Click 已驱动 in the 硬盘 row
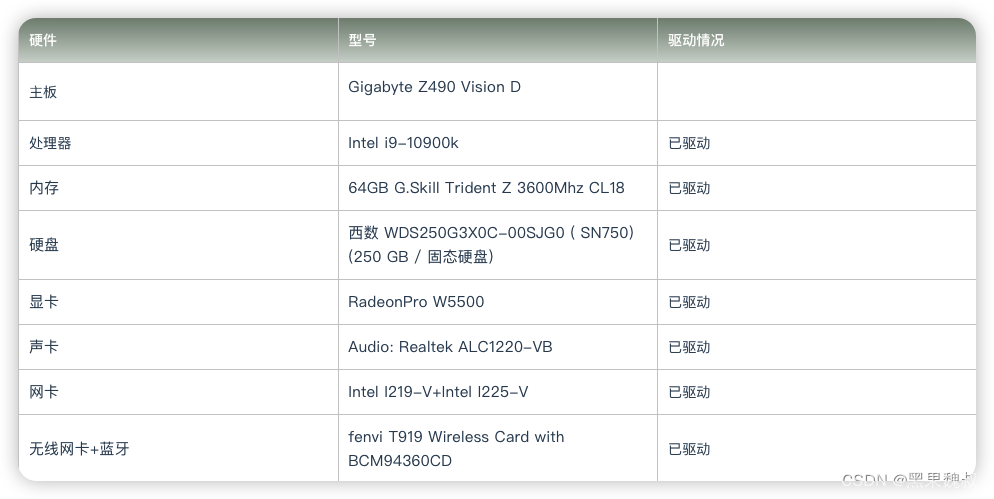 [689, 245]
